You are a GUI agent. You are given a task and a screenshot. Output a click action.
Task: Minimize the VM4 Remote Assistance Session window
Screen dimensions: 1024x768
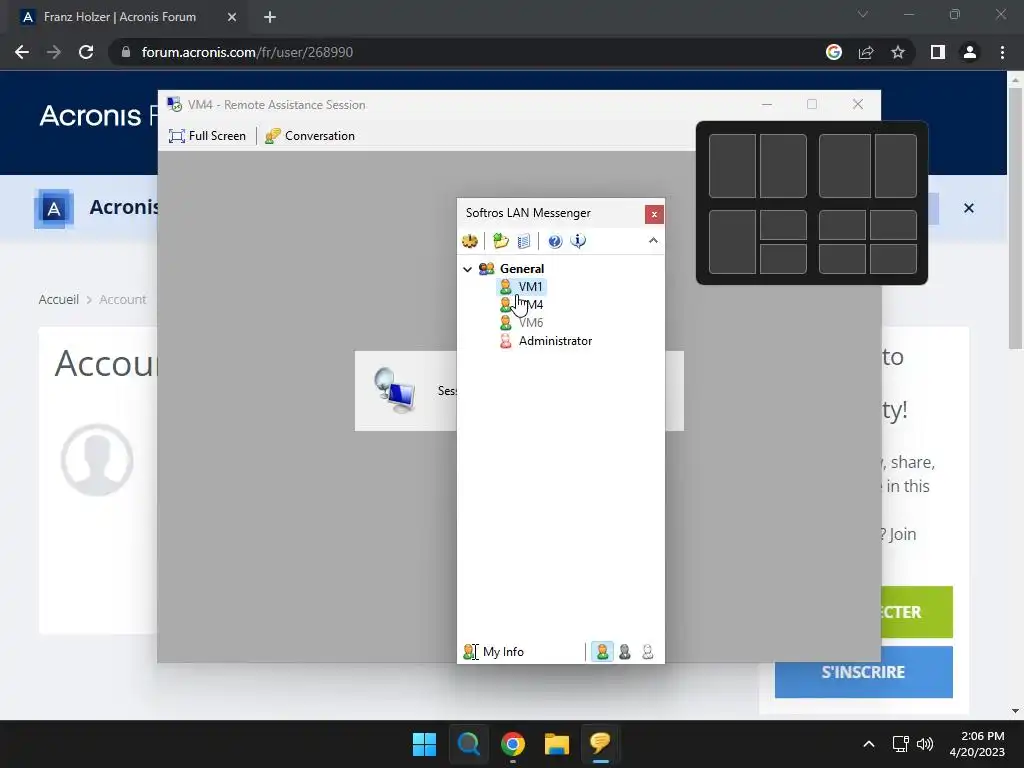click(x=767, y=104)
